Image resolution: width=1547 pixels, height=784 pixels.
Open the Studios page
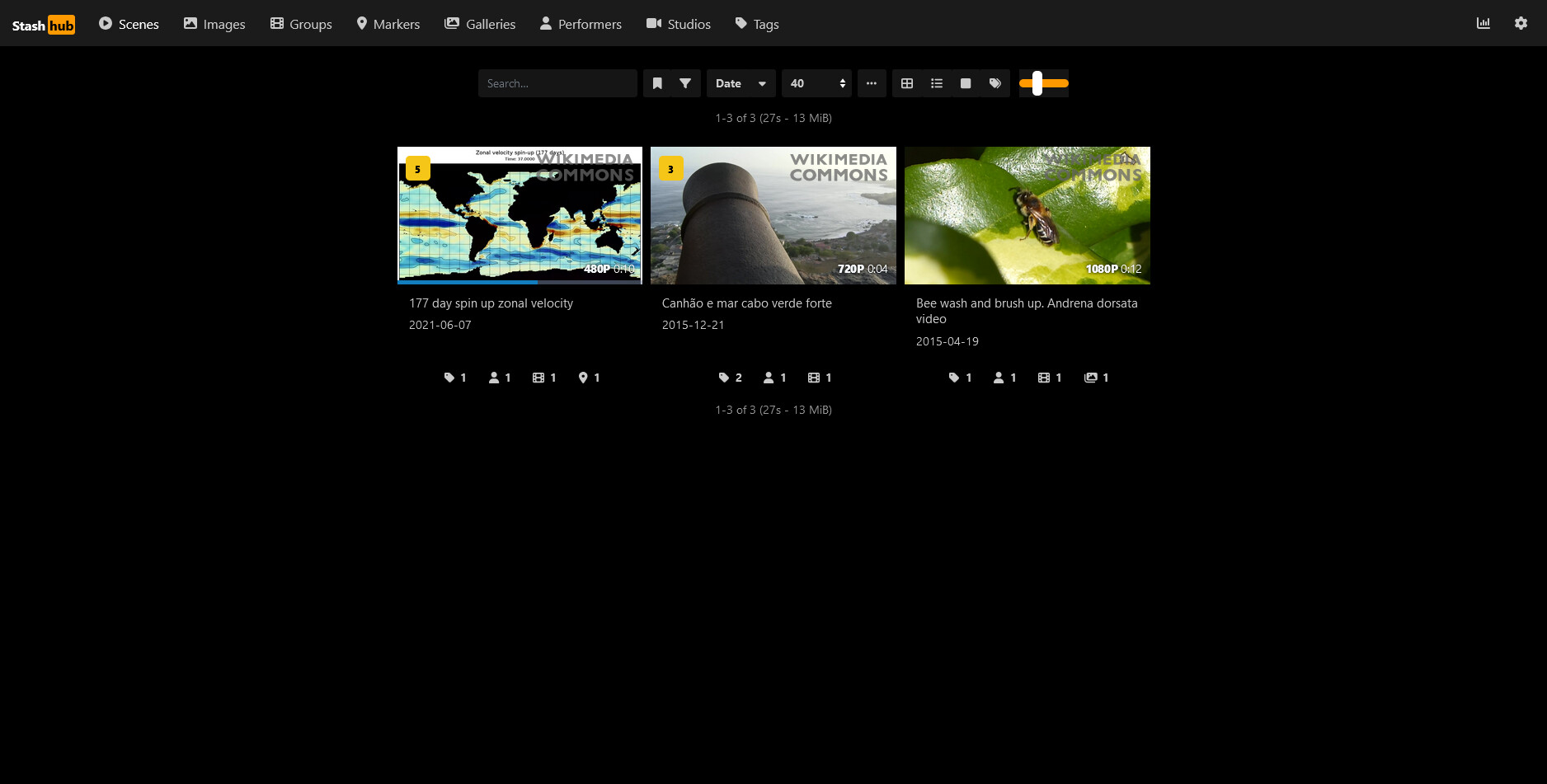coord(679,24)
